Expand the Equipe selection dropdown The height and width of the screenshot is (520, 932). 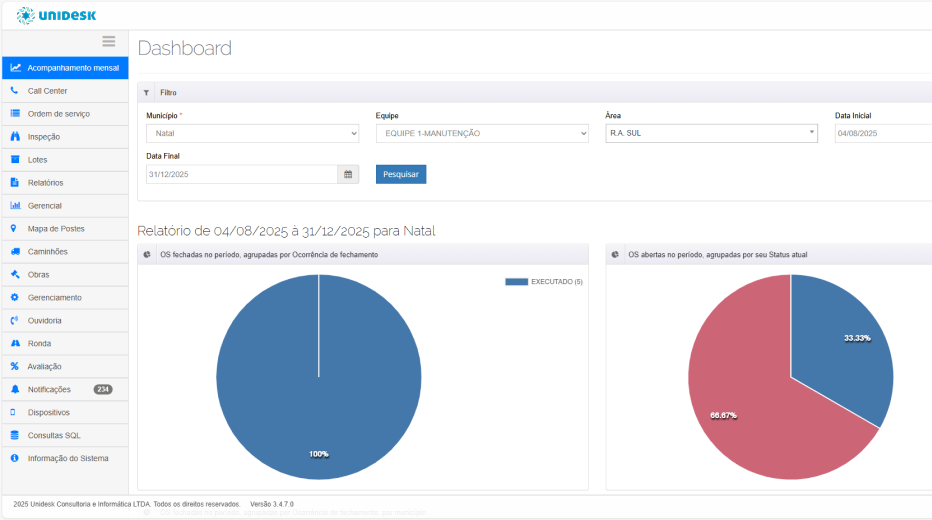click(x=482, y=134)
